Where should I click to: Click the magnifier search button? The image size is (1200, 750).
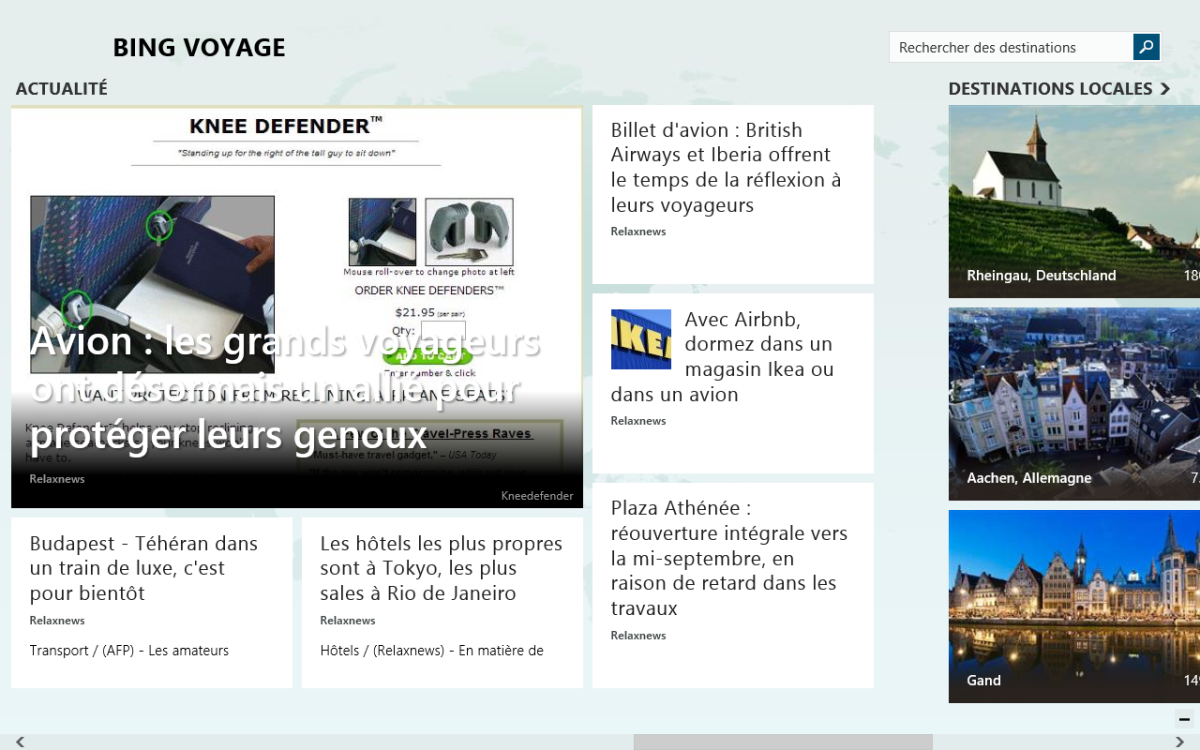(1146, 47)
